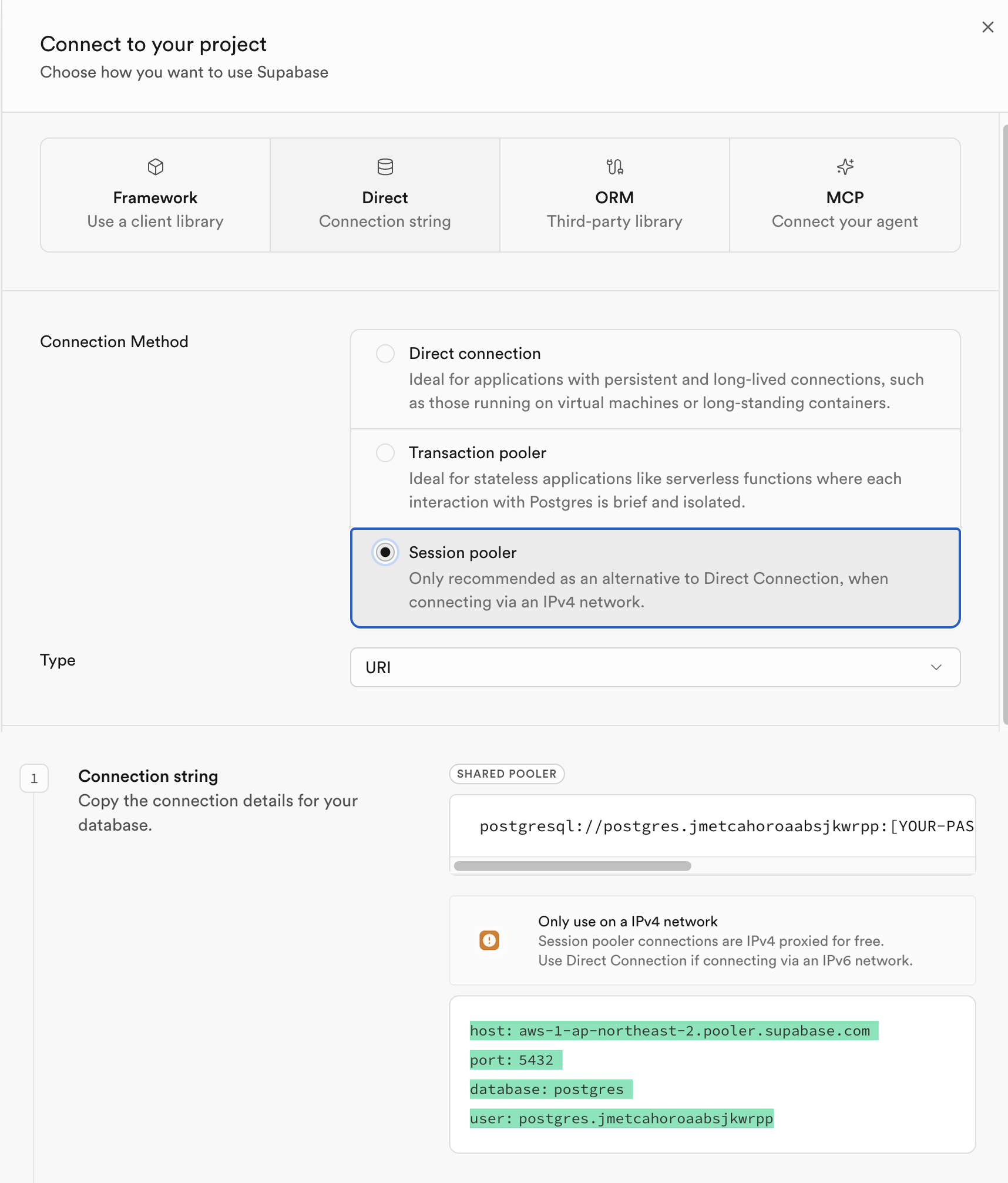Open the ORM third-party library tab
Image resolution: width=1008 pixels, height=1183 pixels.
tap(614, 195)
